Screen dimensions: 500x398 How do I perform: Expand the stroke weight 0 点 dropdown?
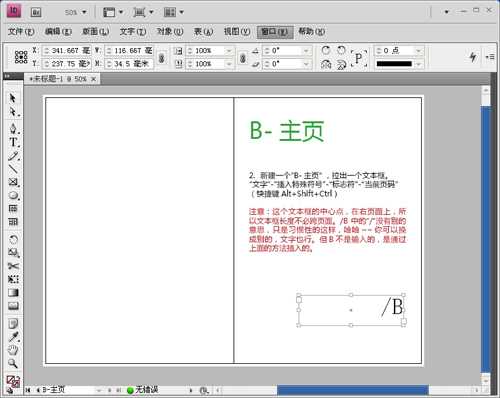coord(419,51)
